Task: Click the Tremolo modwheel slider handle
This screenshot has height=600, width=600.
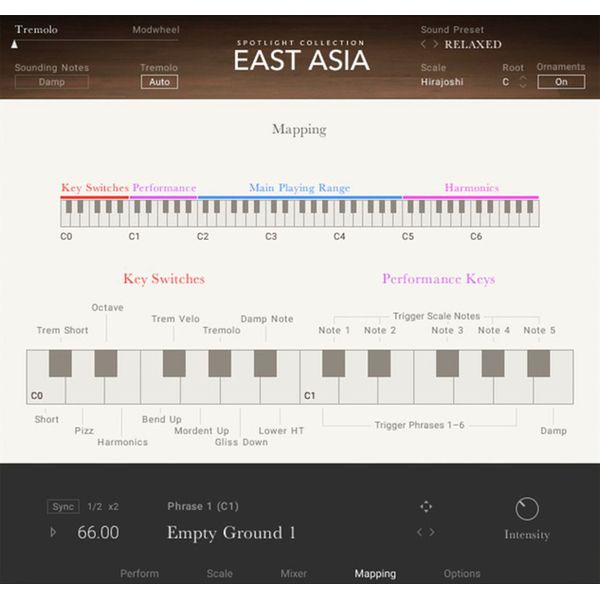Action: (15, 44)
